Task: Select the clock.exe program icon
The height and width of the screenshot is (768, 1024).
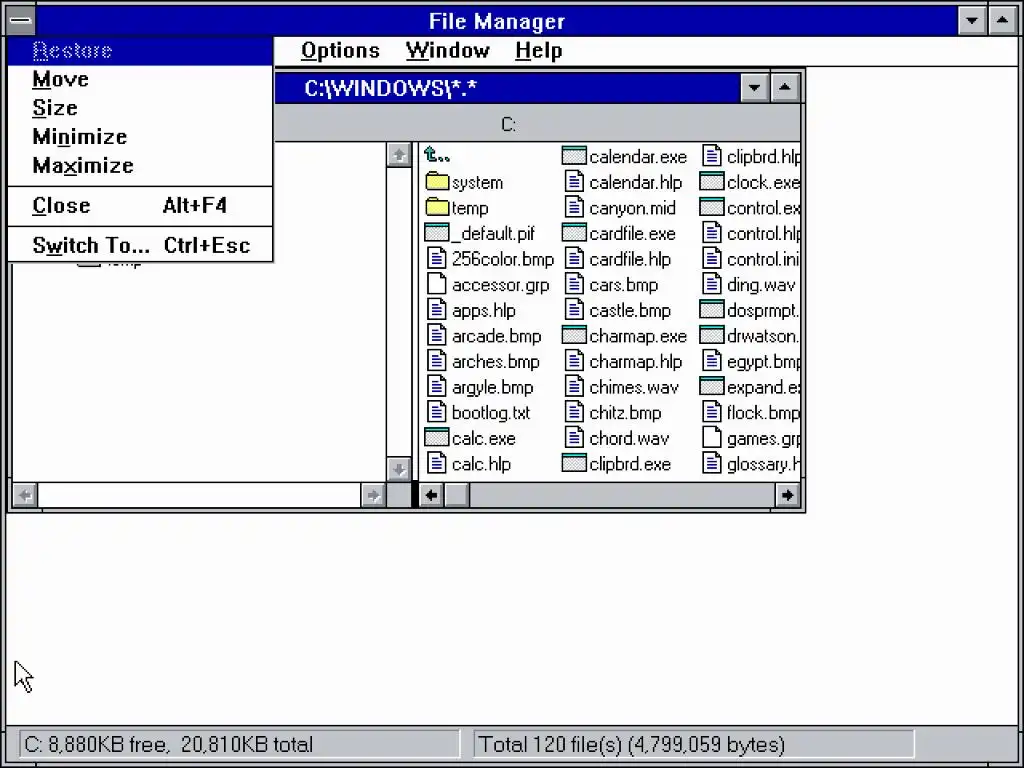Action: pos(712,182)
